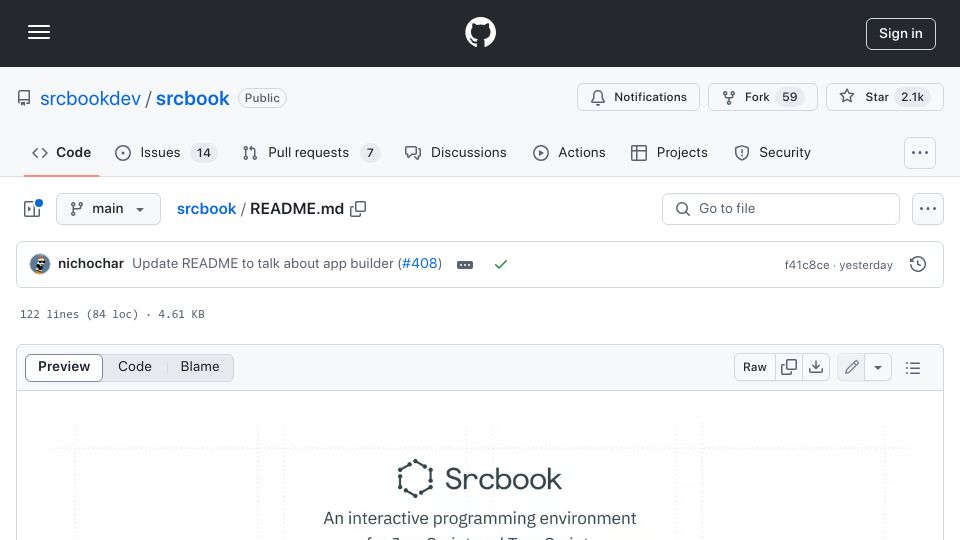Open the Actions tab

pyautogui.click(x=569, y=152)
